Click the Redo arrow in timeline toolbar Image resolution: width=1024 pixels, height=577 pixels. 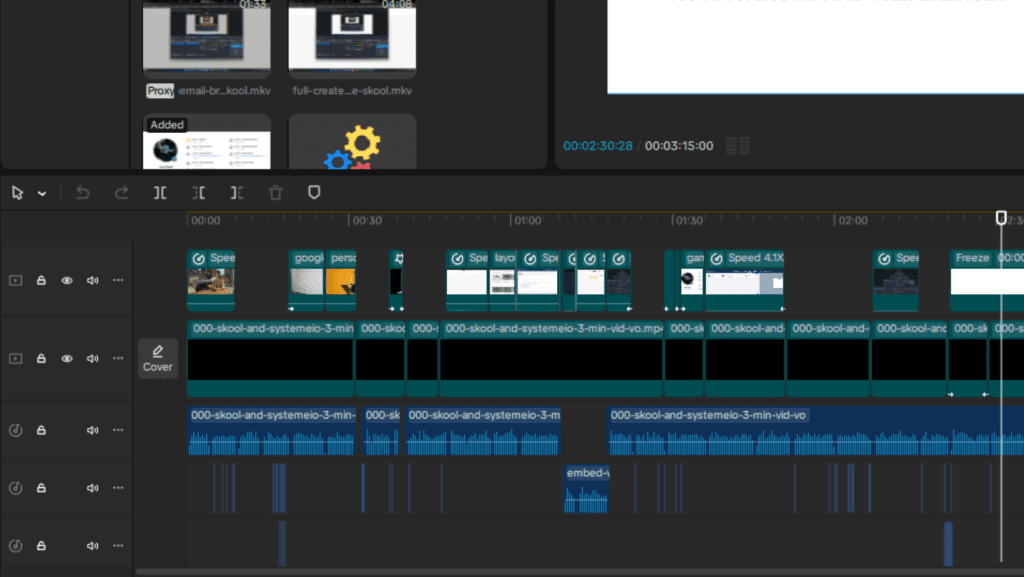click(x=121, y=193)
